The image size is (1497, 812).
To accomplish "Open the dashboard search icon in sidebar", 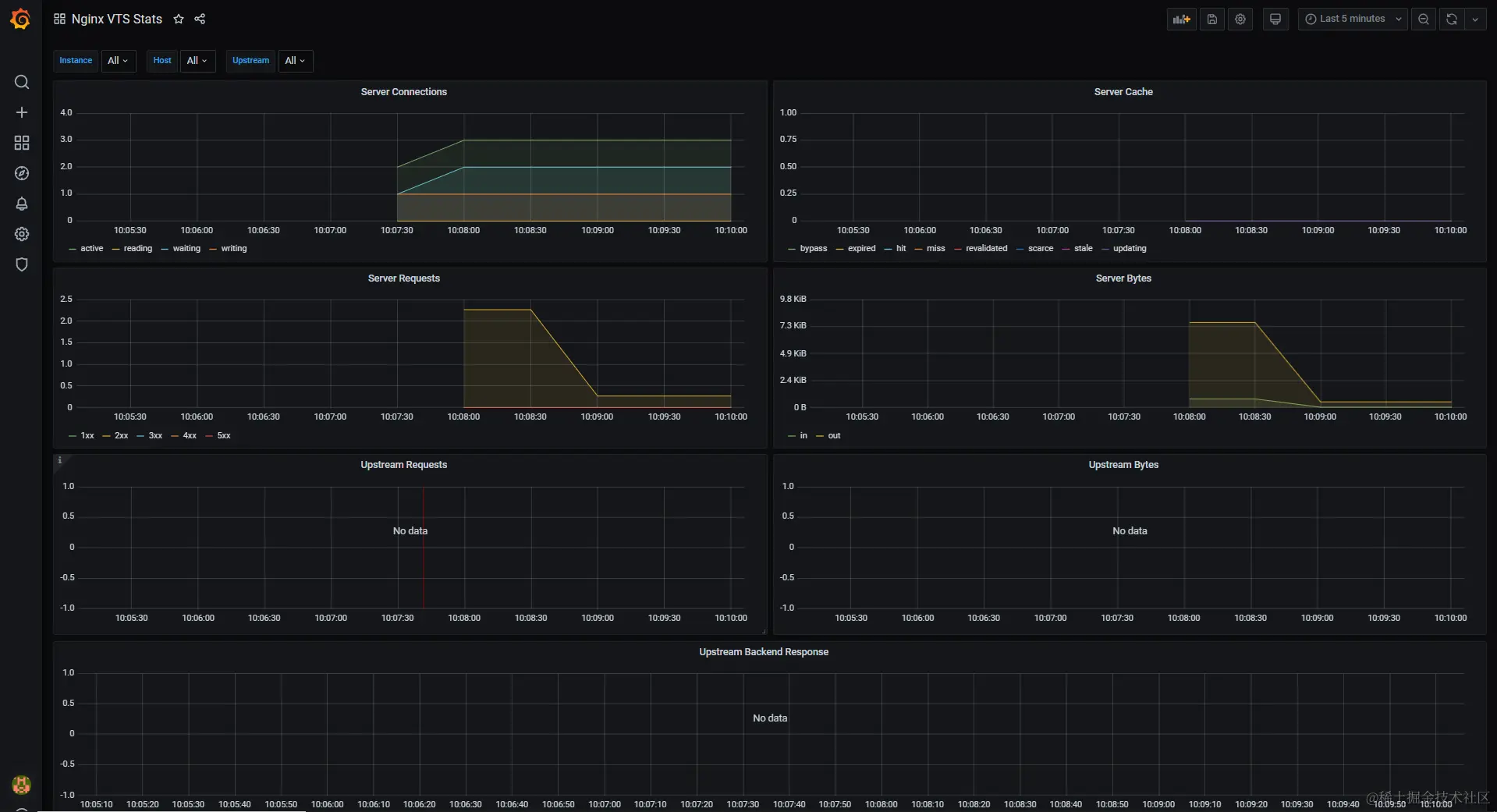I will [x=22, y=82].
